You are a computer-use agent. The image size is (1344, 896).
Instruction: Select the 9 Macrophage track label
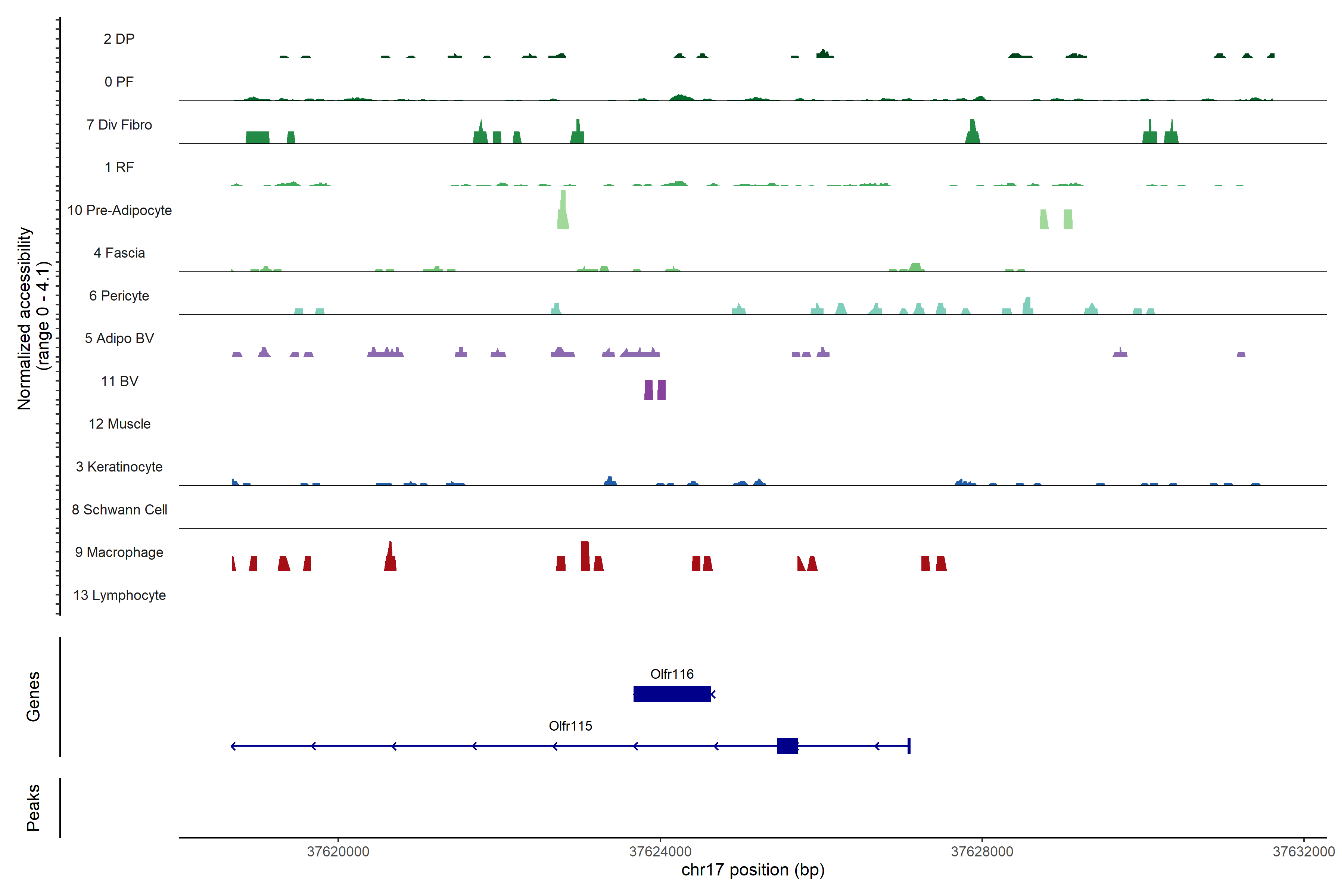pyautogui.click(x=119, y=553)
